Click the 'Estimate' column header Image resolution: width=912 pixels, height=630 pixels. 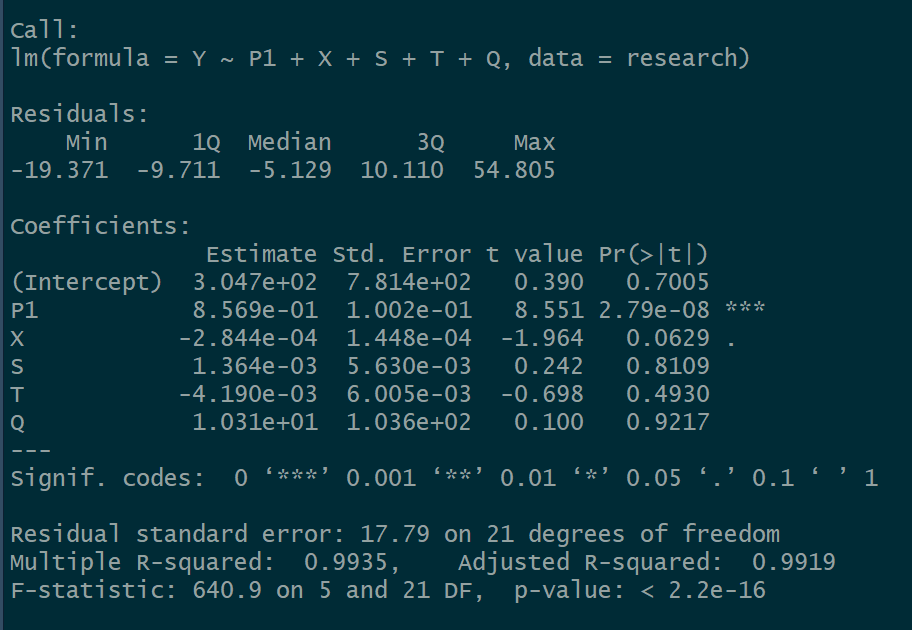click(x=261, y=255)
